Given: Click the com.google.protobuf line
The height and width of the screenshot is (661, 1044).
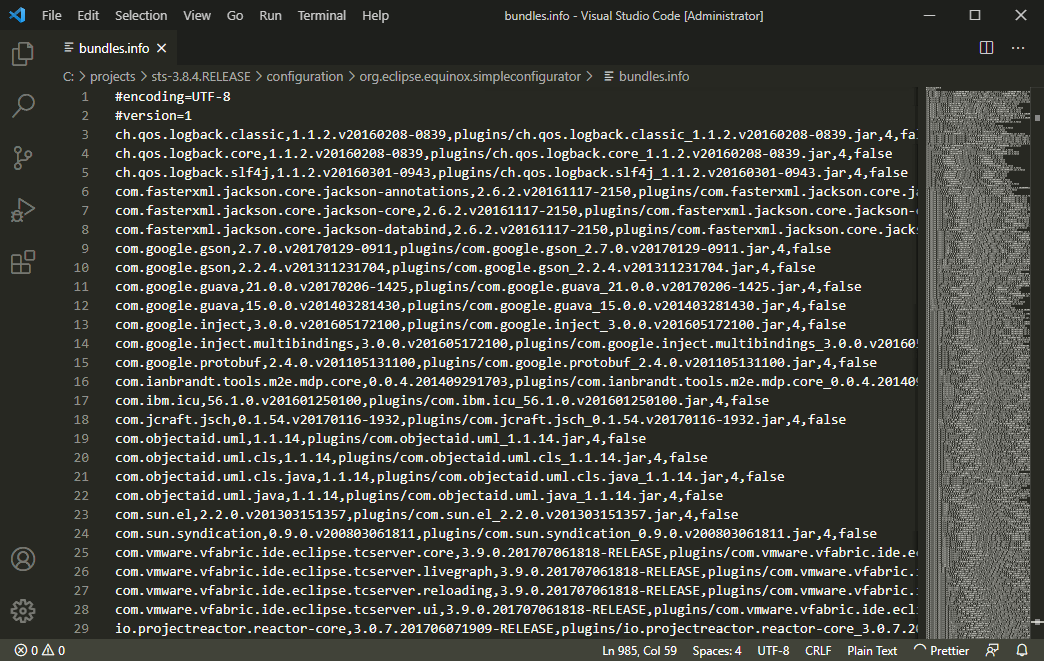Looking at the screenshot, I should [496, 363].
